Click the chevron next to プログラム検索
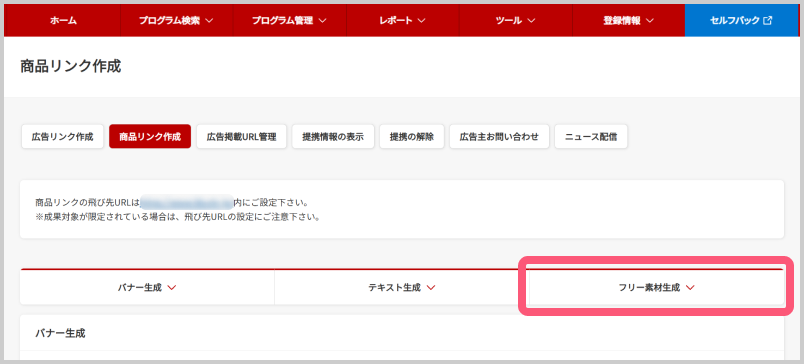Image resolution: width=804 pixels, height=364 pixels. pyautogui.click(x=209, y=21)
